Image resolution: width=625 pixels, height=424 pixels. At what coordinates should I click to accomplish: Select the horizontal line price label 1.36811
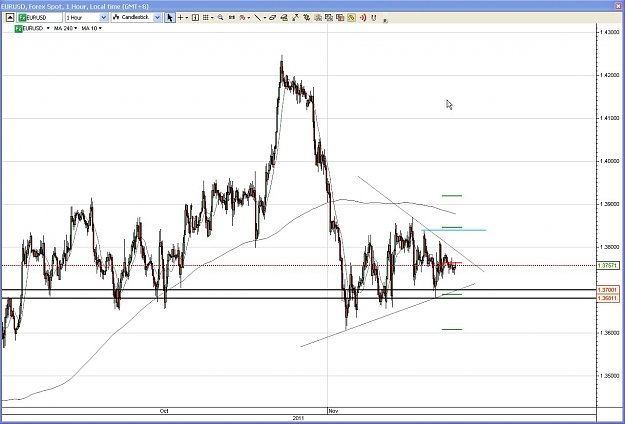[608, 297]
